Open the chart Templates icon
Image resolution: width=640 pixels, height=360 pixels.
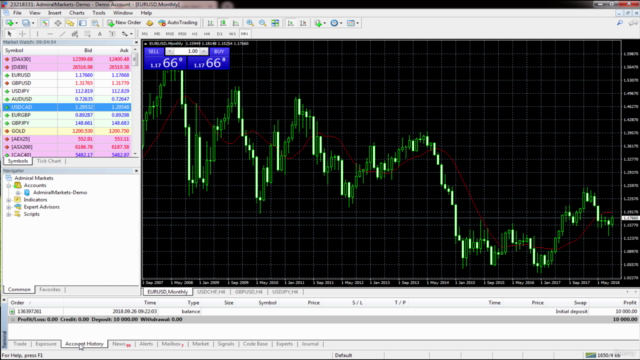350,23
